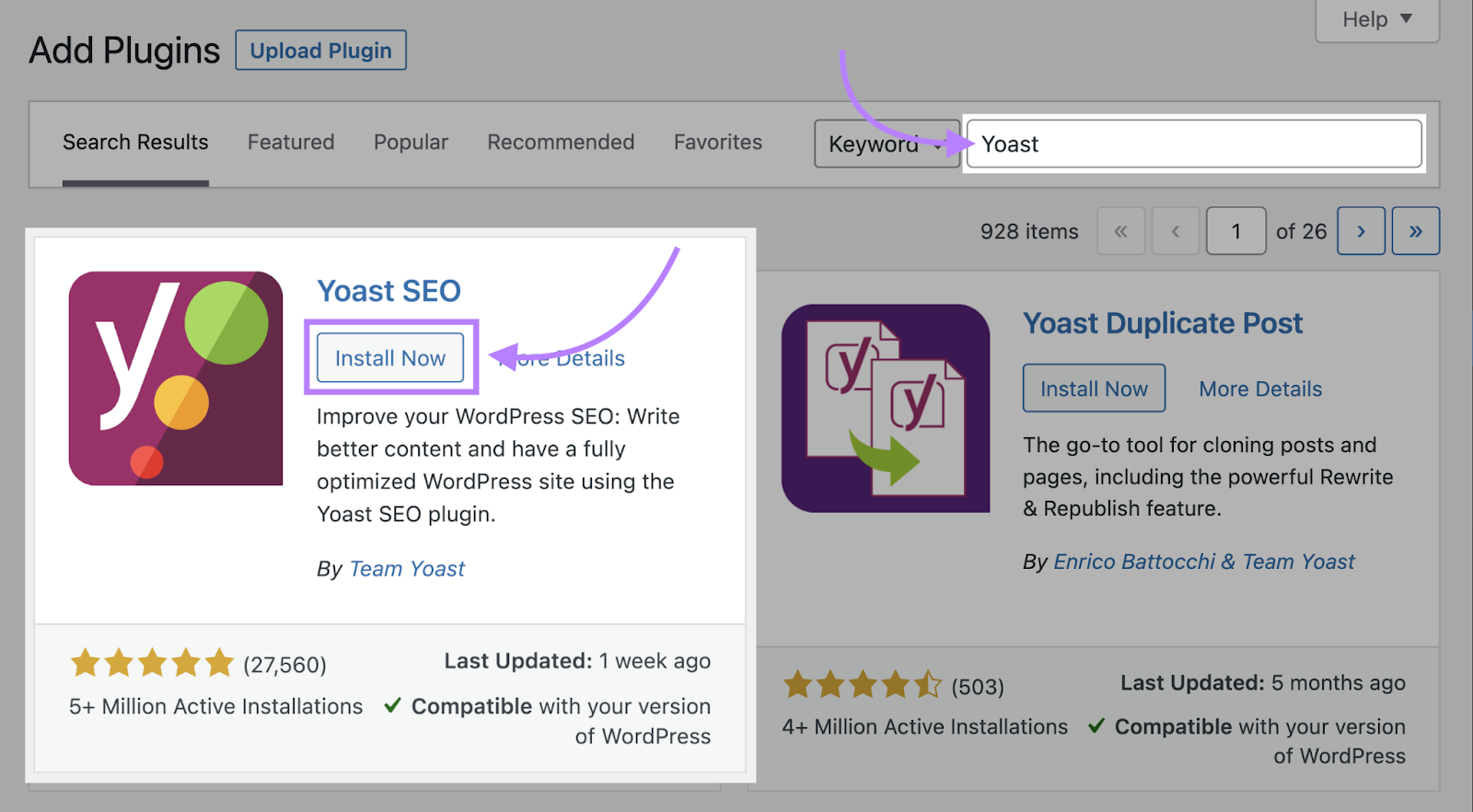Click the Upload Plugin button

(x=320, y=50)
